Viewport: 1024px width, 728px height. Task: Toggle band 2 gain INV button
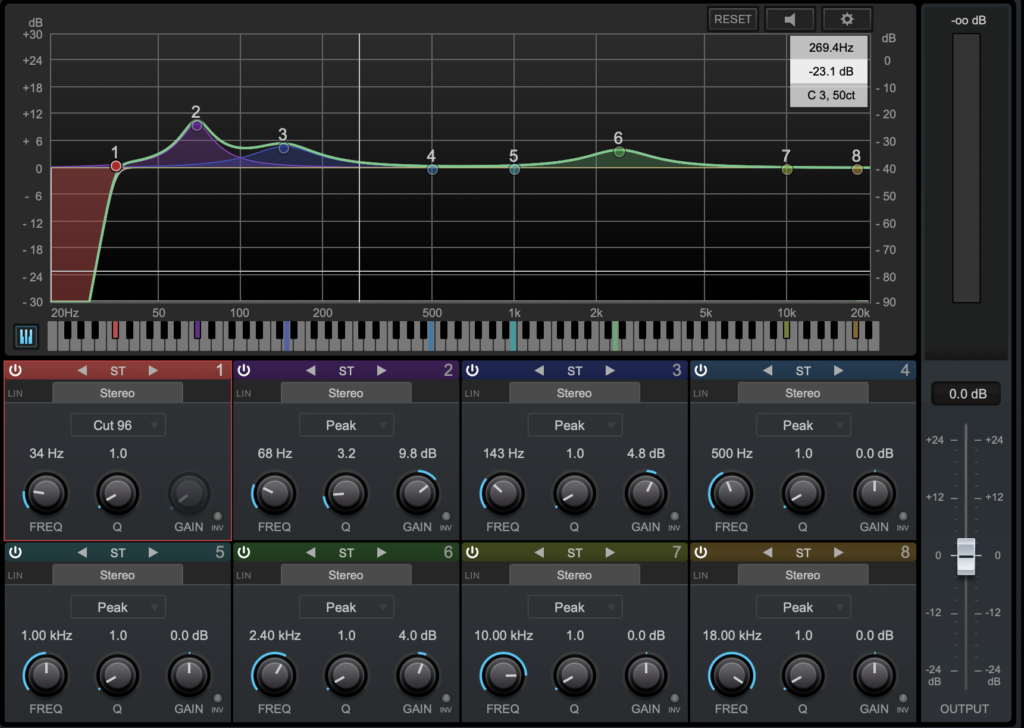click(446, 517)
